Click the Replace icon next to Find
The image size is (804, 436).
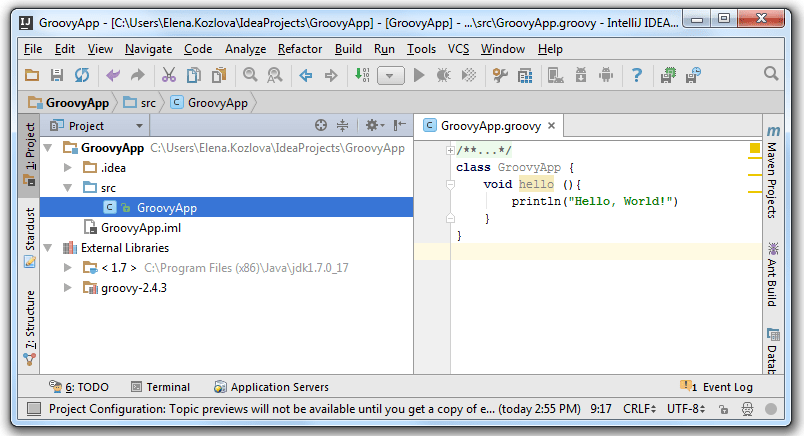click(275, 75)
